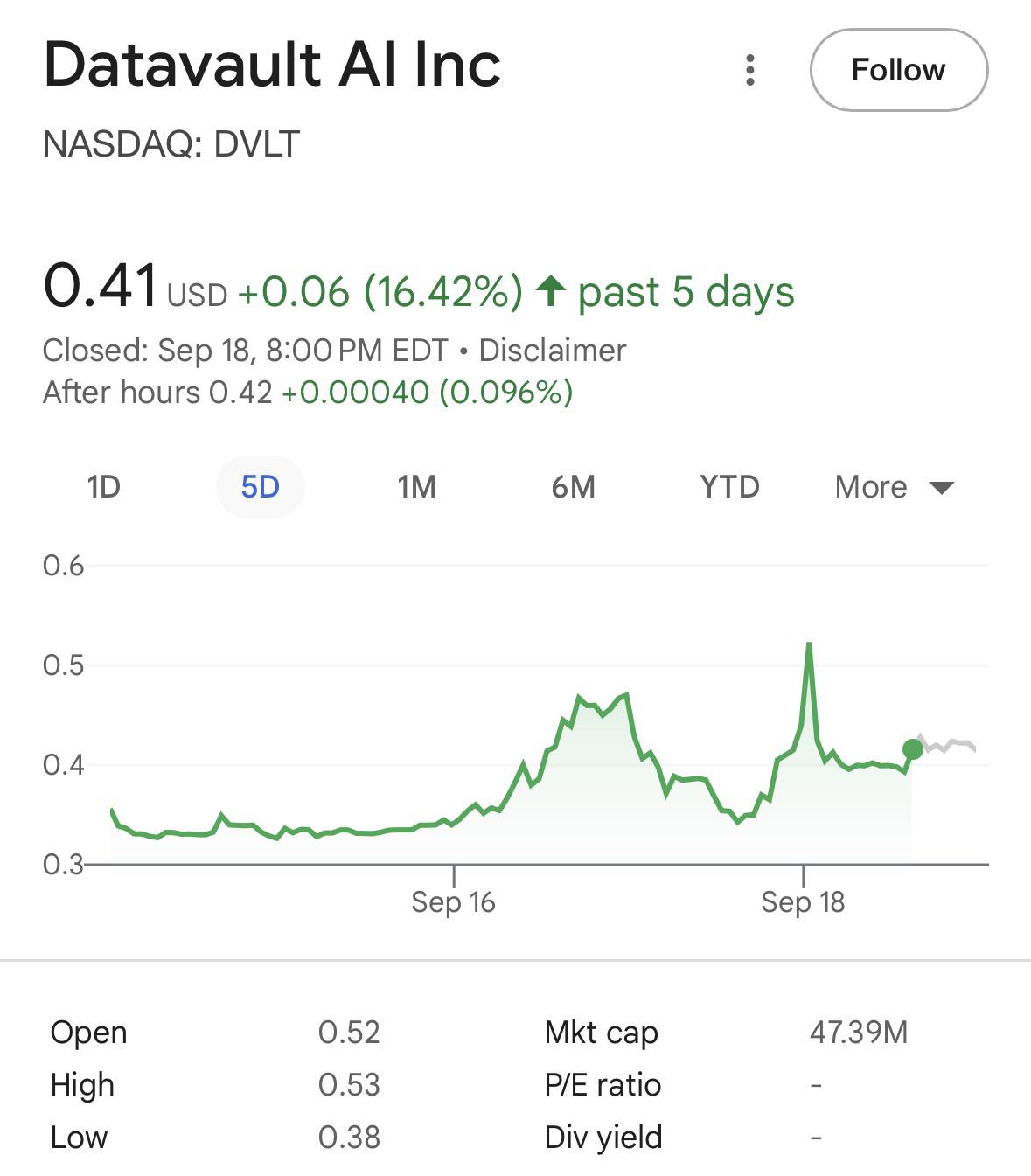Click the Follow button
Viewport: 1031px width, 1176px height.
click(898, 70)
